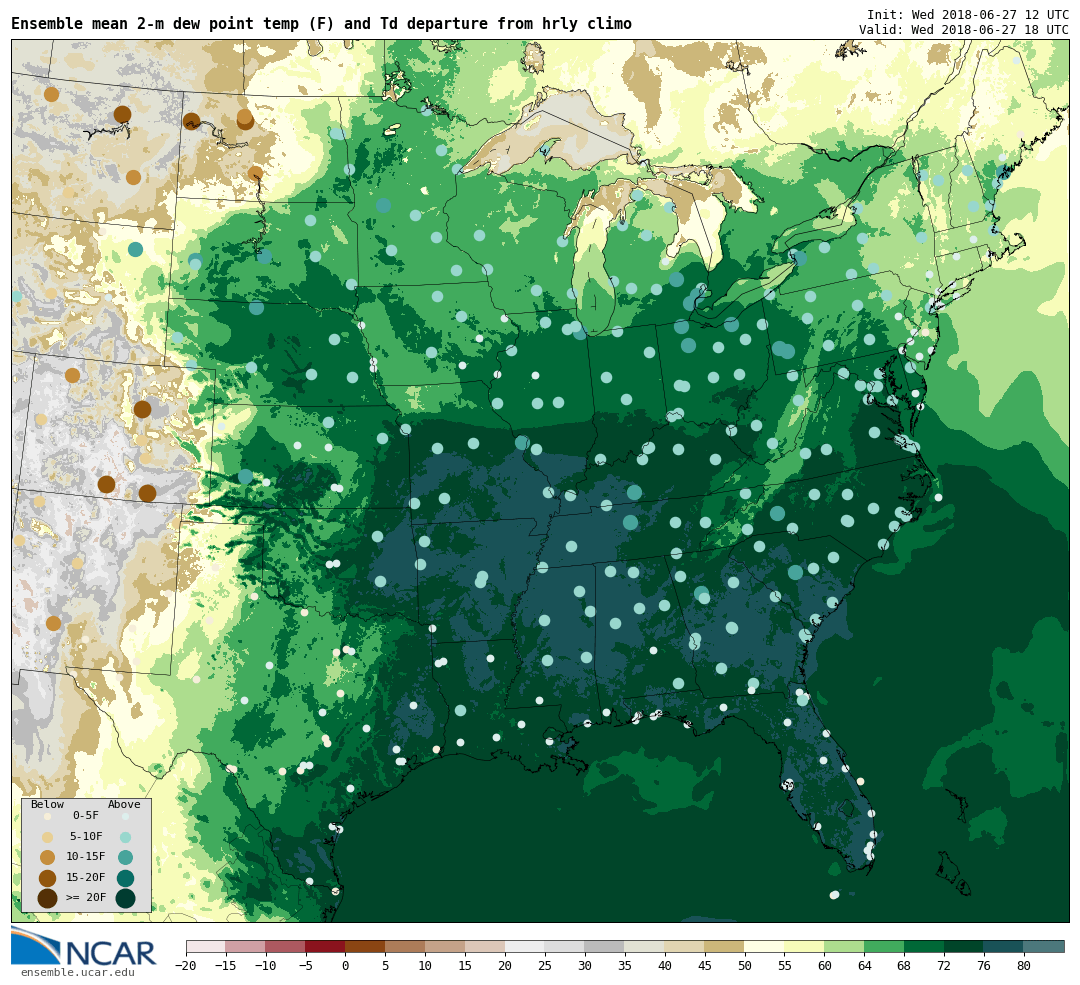Click the Below 5-10F legend dot
1080x985 pixels.
pyautogui.click(x=48, y=837)
